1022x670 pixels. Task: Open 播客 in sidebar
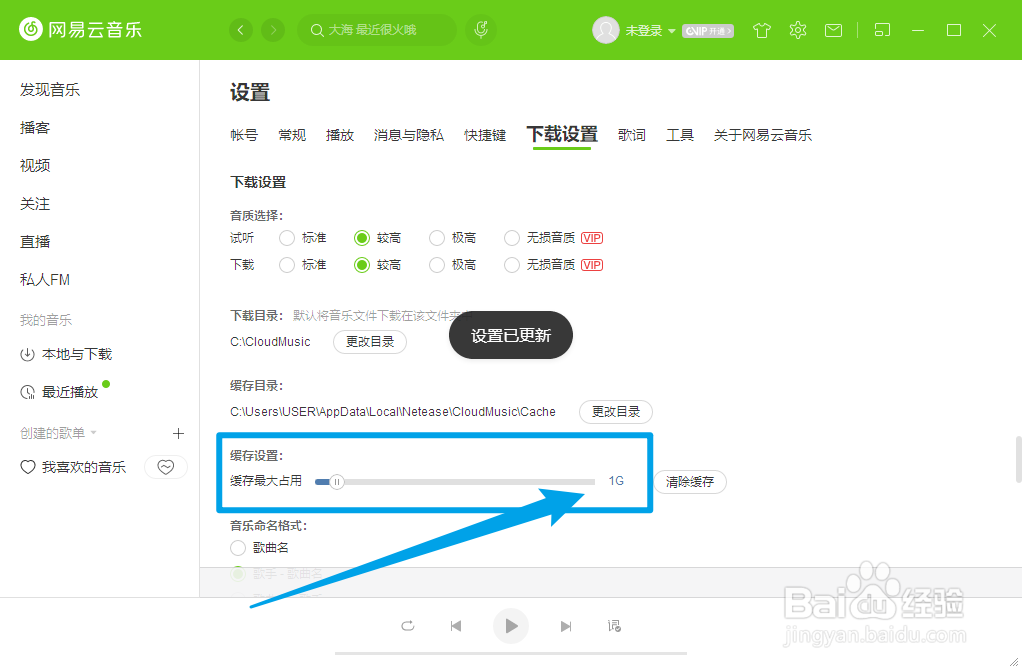(35, 128)
